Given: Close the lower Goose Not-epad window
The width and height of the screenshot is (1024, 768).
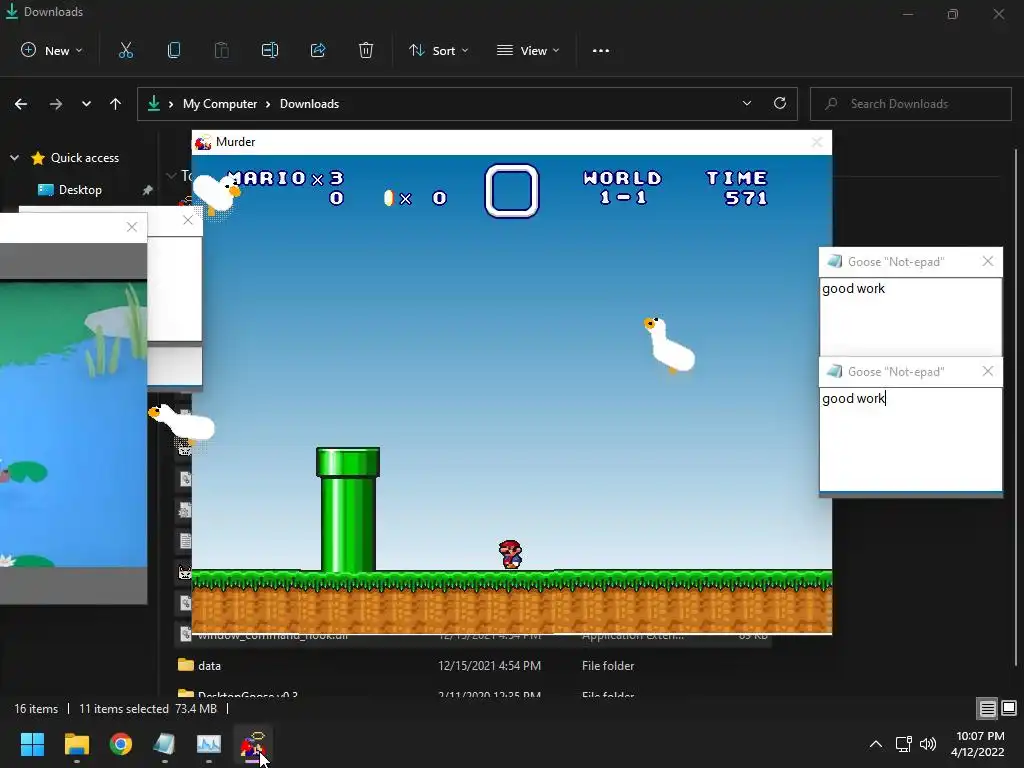Looking at the screenshot, I should [x=987, y=372].
